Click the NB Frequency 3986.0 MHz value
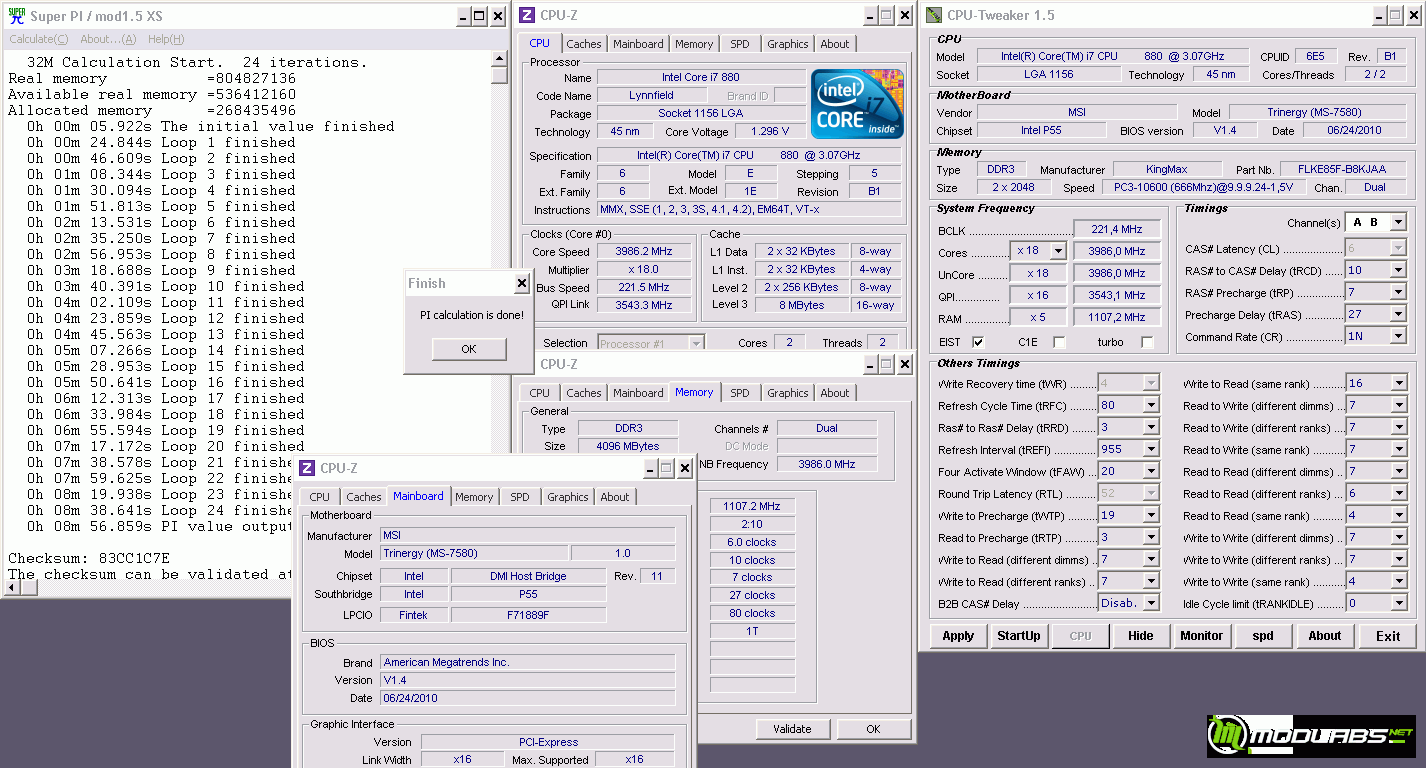This screenshot has height=768, width=1426. pos(826,464)
